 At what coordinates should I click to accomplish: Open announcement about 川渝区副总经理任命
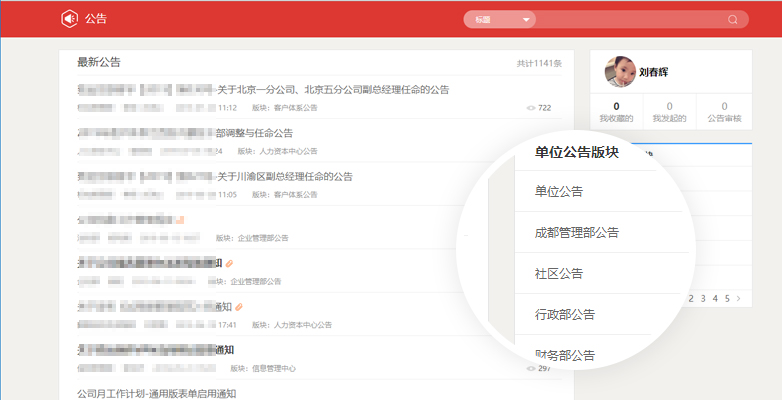284,176
